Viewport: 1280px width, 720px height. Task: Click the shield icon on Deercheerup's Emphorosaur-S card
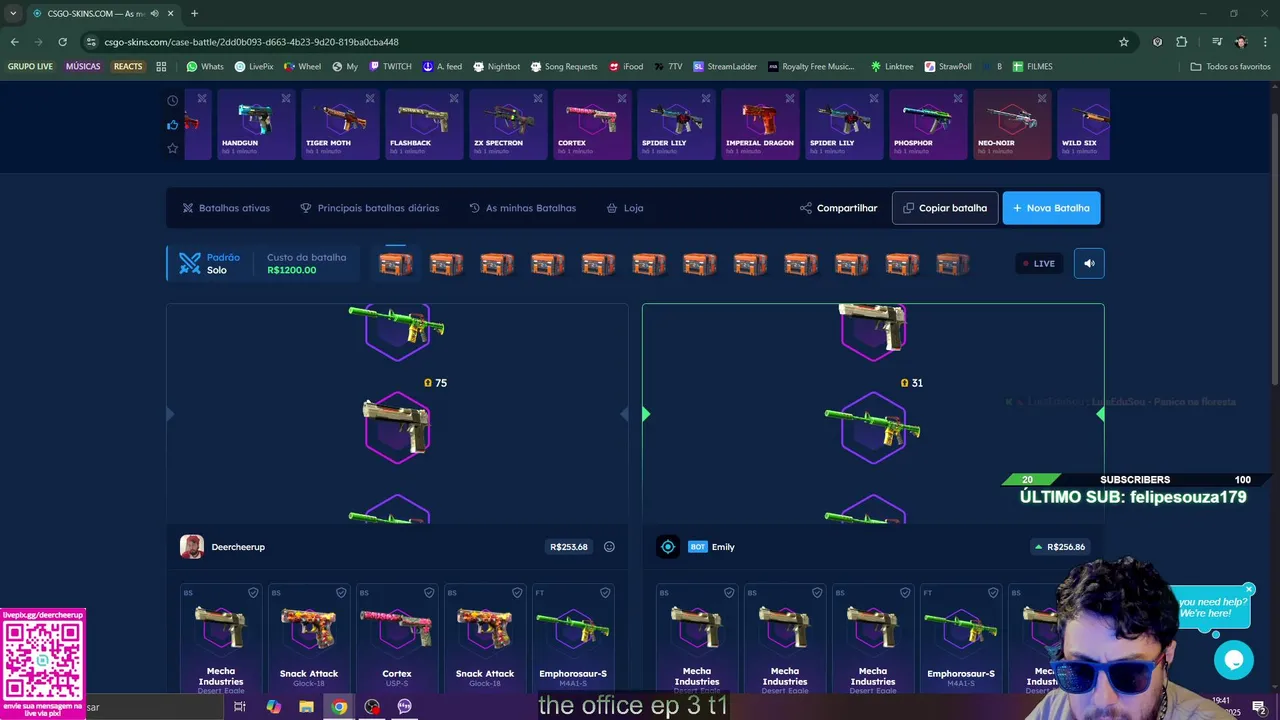[605, 593]
